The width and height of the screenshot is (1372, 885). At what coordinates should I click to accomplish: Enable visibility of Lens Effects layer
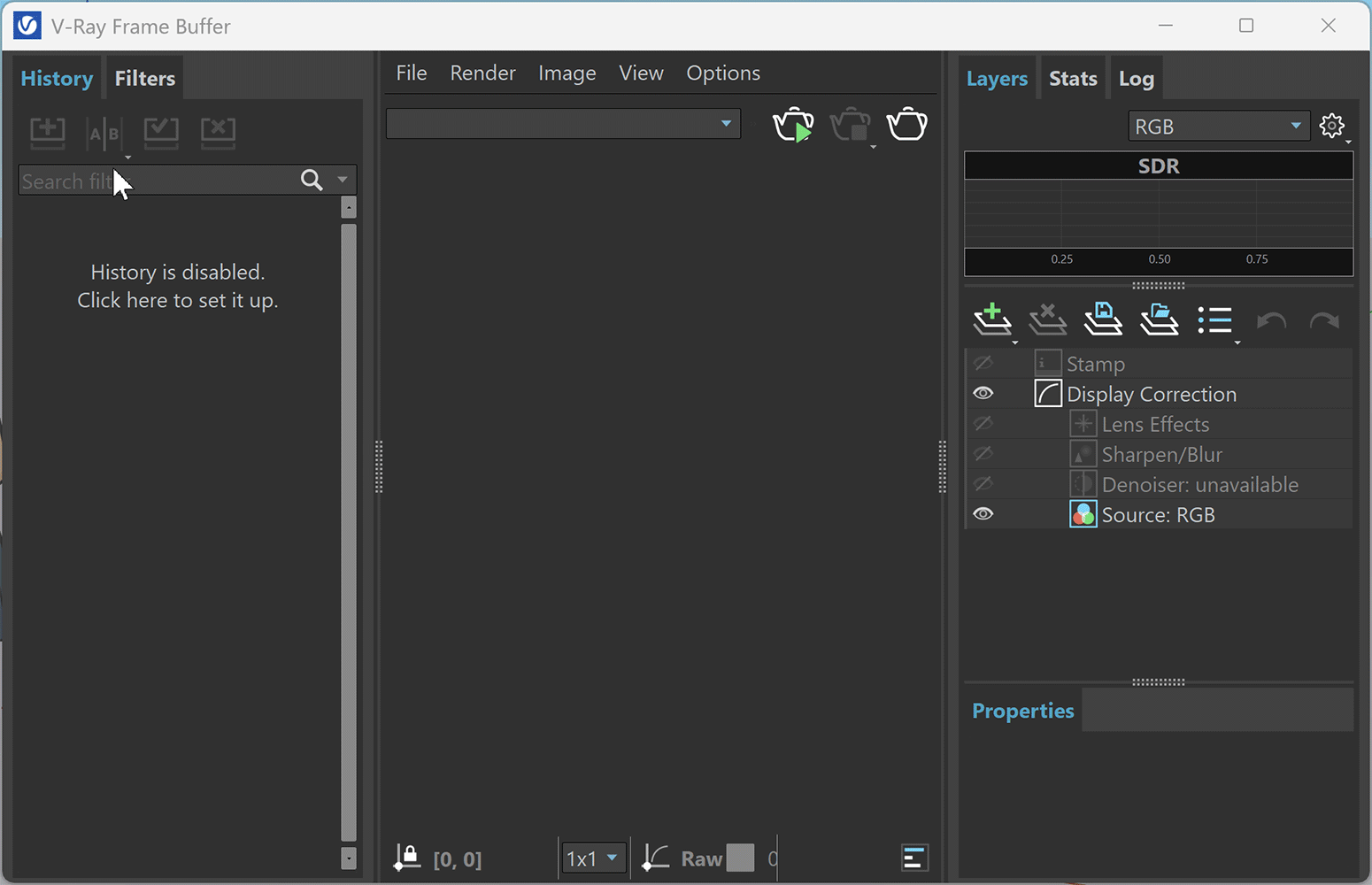(x=983, y=423)
